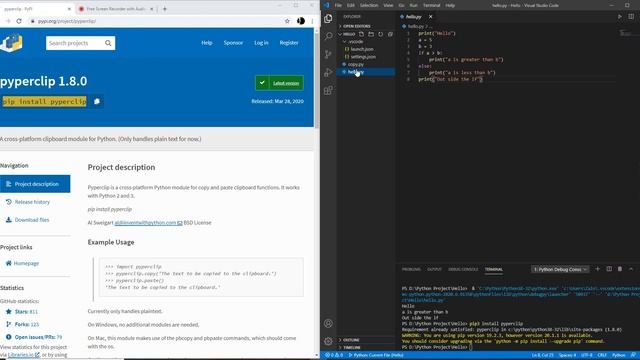Open the Homepage project link
Image resolution: width=640 pixels, height=360 pixels.
point(26,263)
